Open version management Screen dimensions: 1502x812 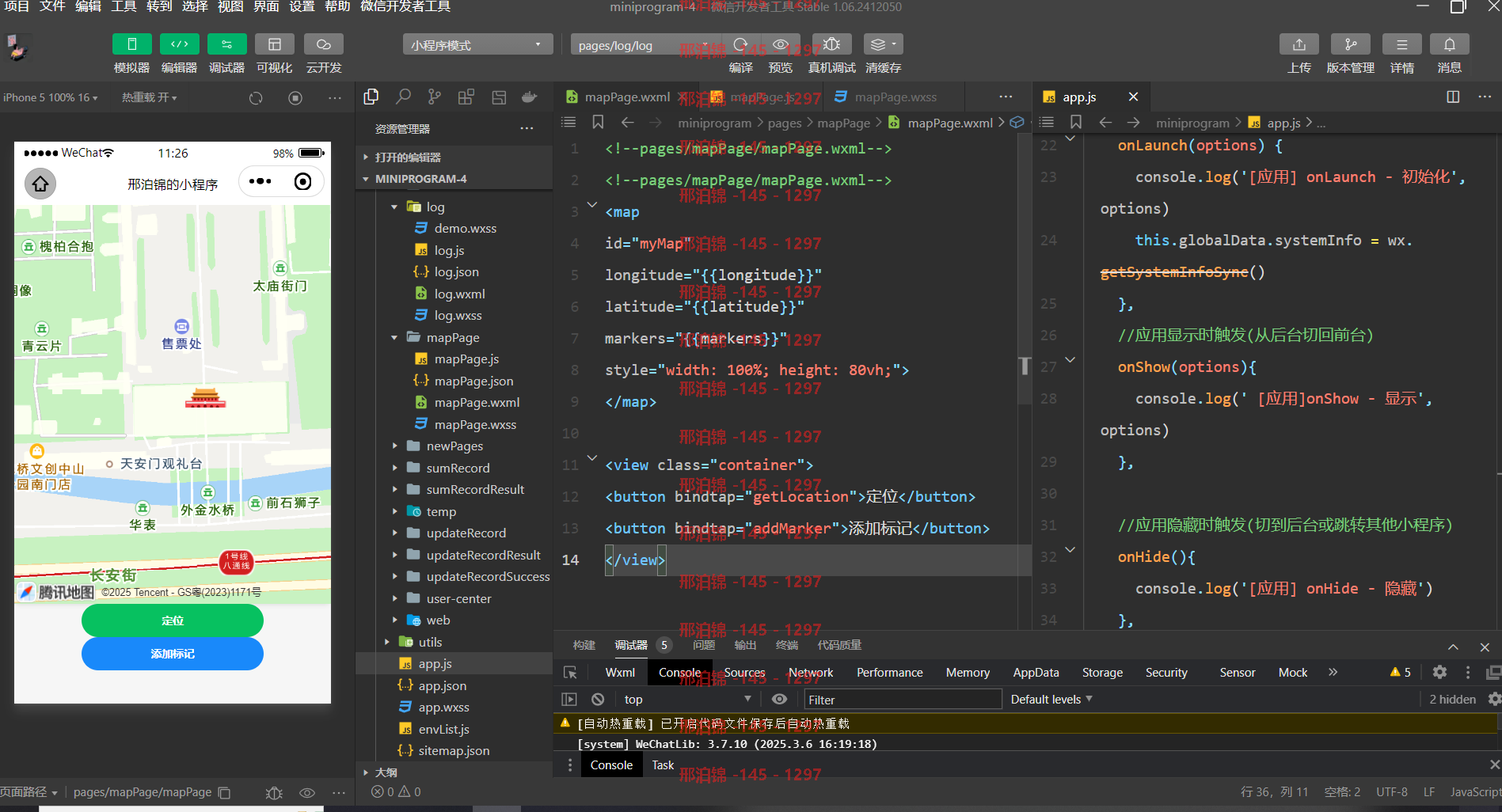(x=1350, y=44)
